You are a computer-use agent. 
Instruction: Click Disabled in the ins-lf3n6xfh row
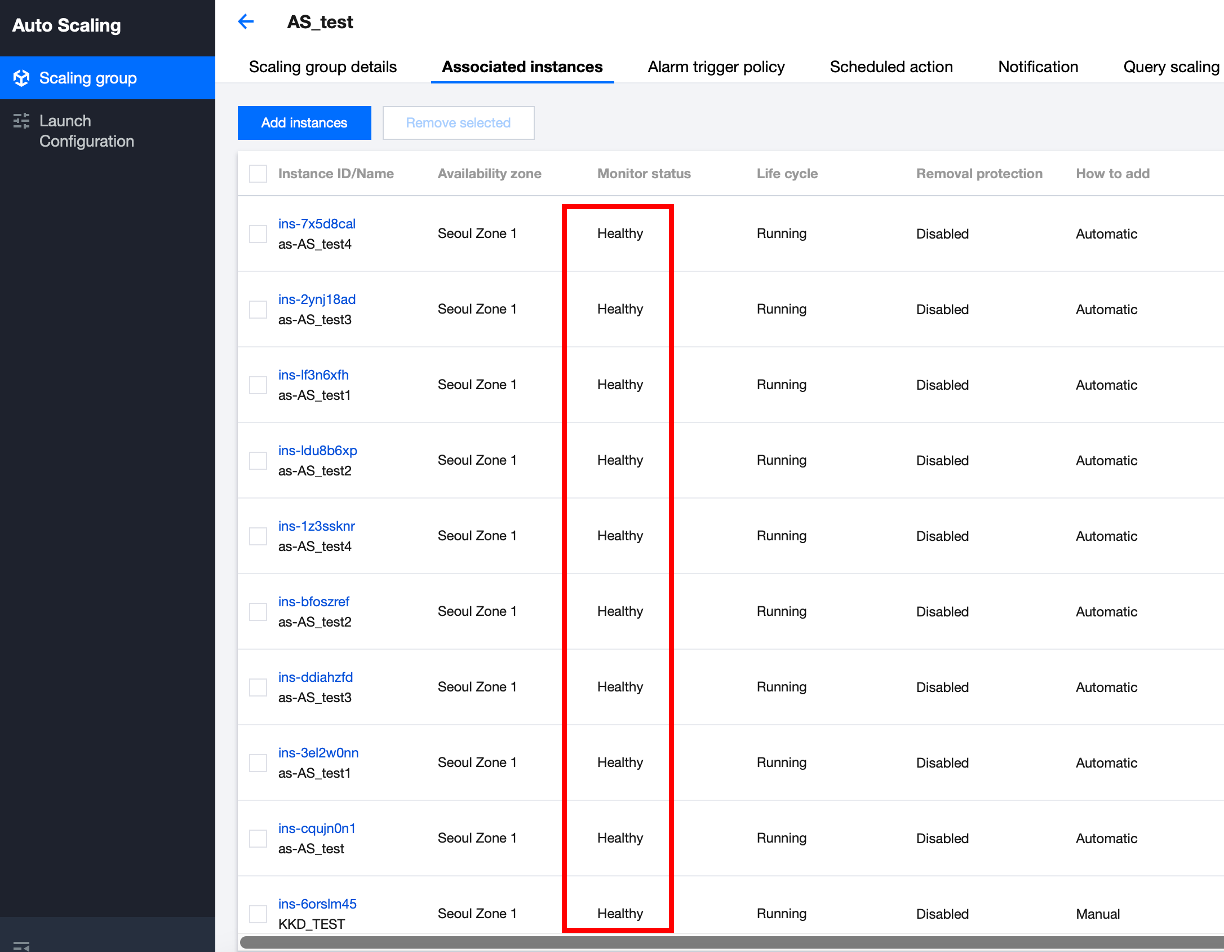click(x=943, y=385)
